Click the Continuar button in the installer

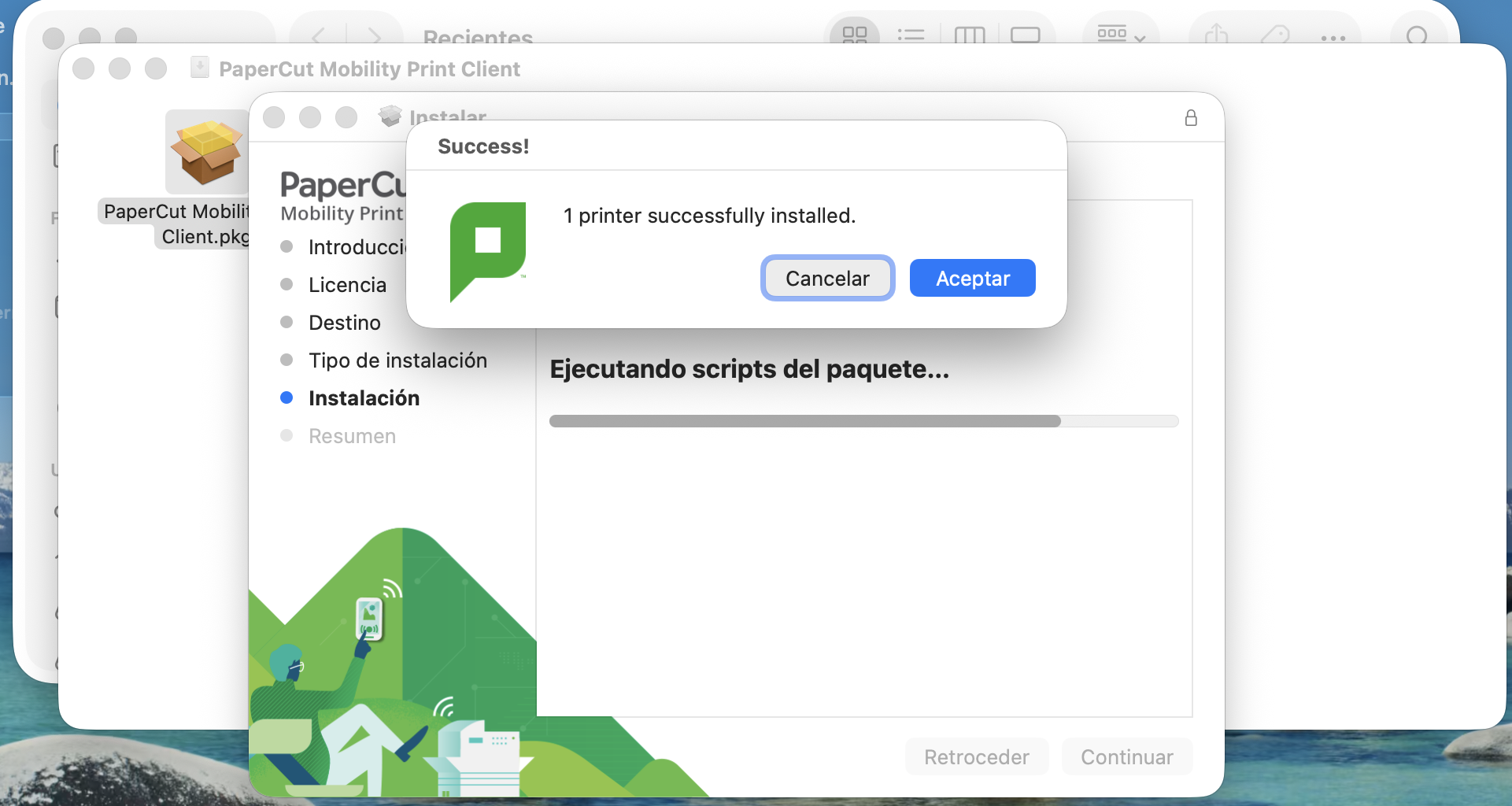(1126, 756)
